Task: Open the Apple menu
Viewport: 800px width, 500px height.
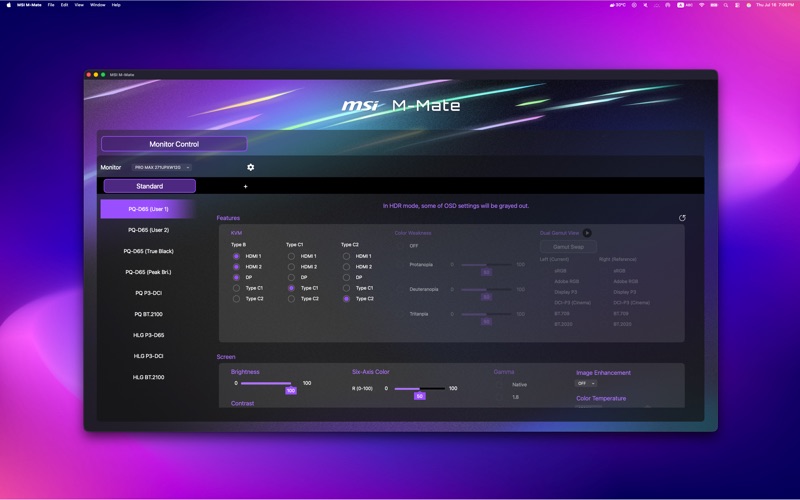Action: [9, 5]
